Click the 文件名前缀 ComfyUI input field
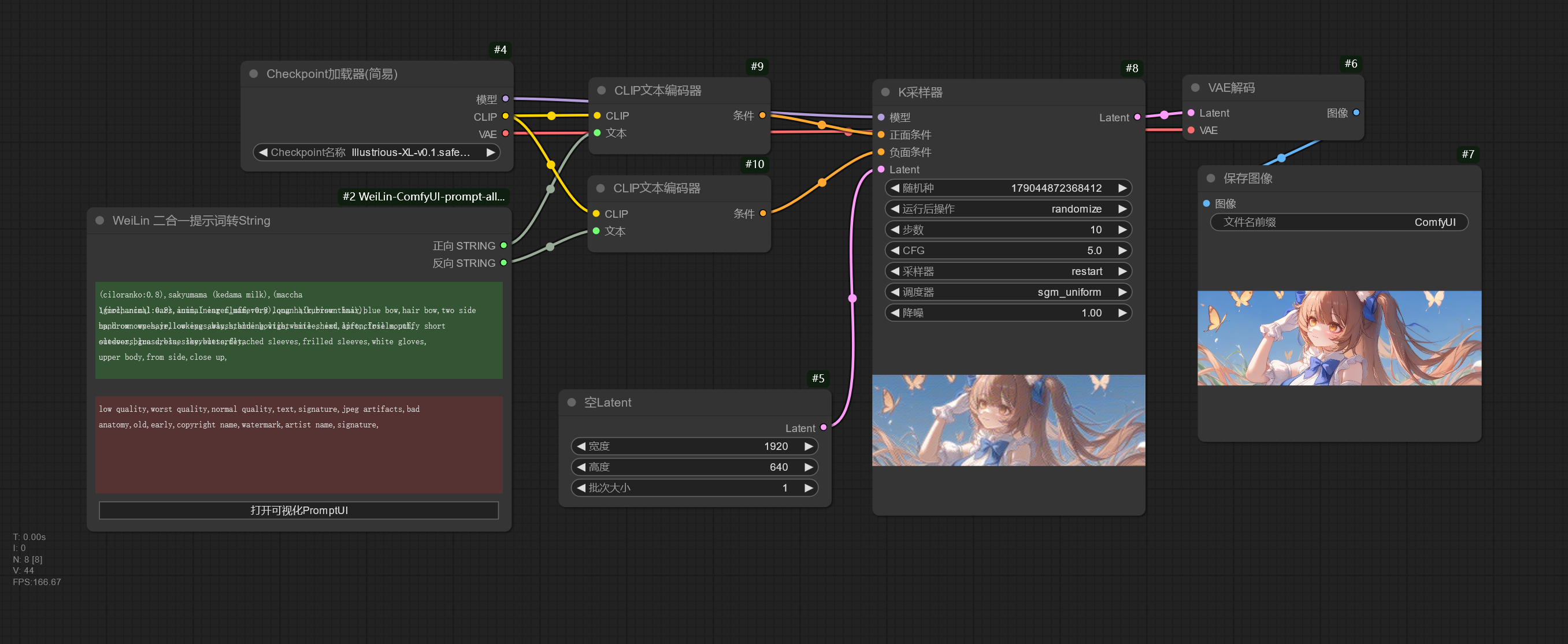The image size is (1568, 644). [1339, 222]
